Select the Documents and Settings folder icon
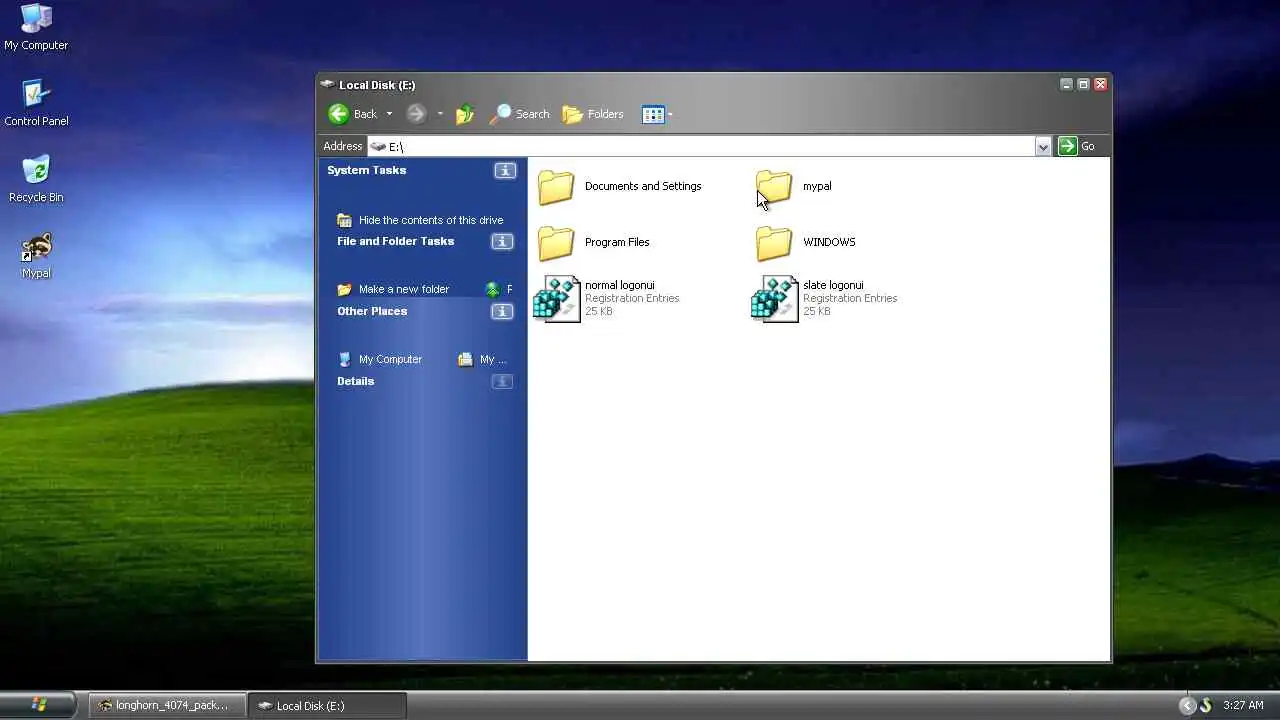The image size is (1280, 720). (x=556, y=186)
